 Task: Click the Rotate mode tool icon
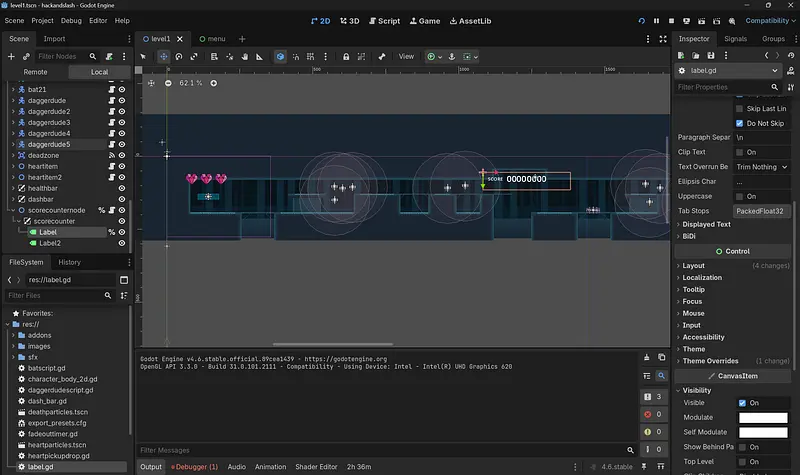click(x=179, y=57)
